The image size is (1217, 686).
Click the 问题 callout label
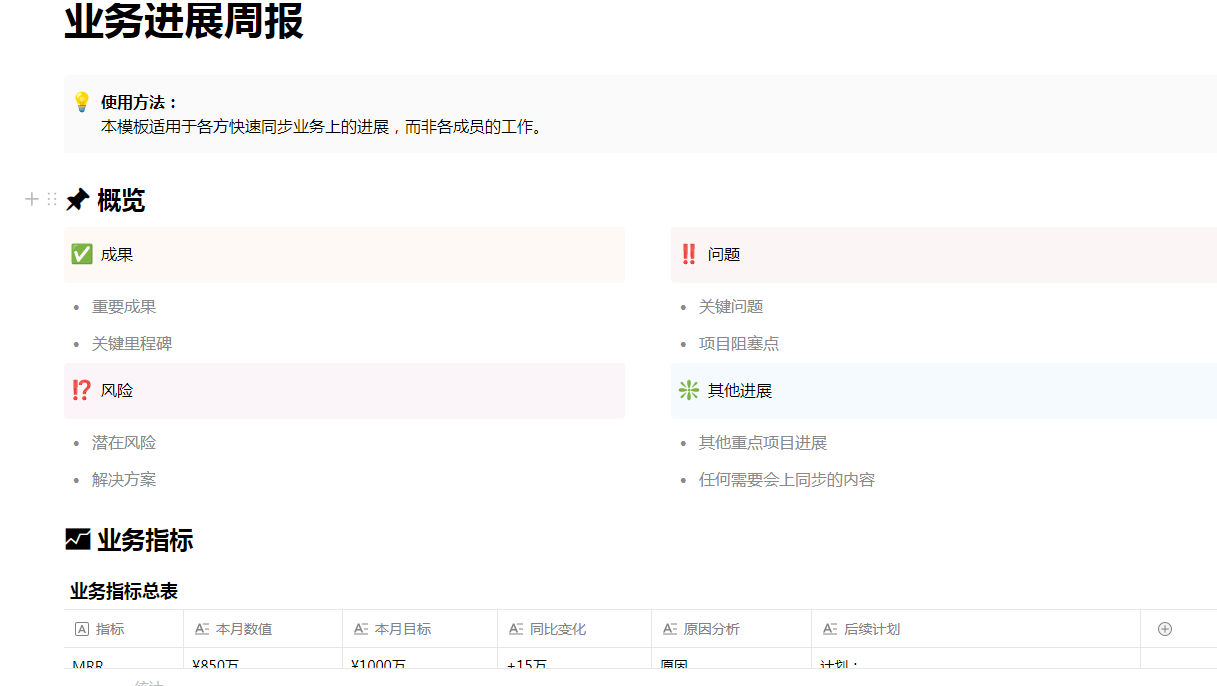[x=724, y=255]
